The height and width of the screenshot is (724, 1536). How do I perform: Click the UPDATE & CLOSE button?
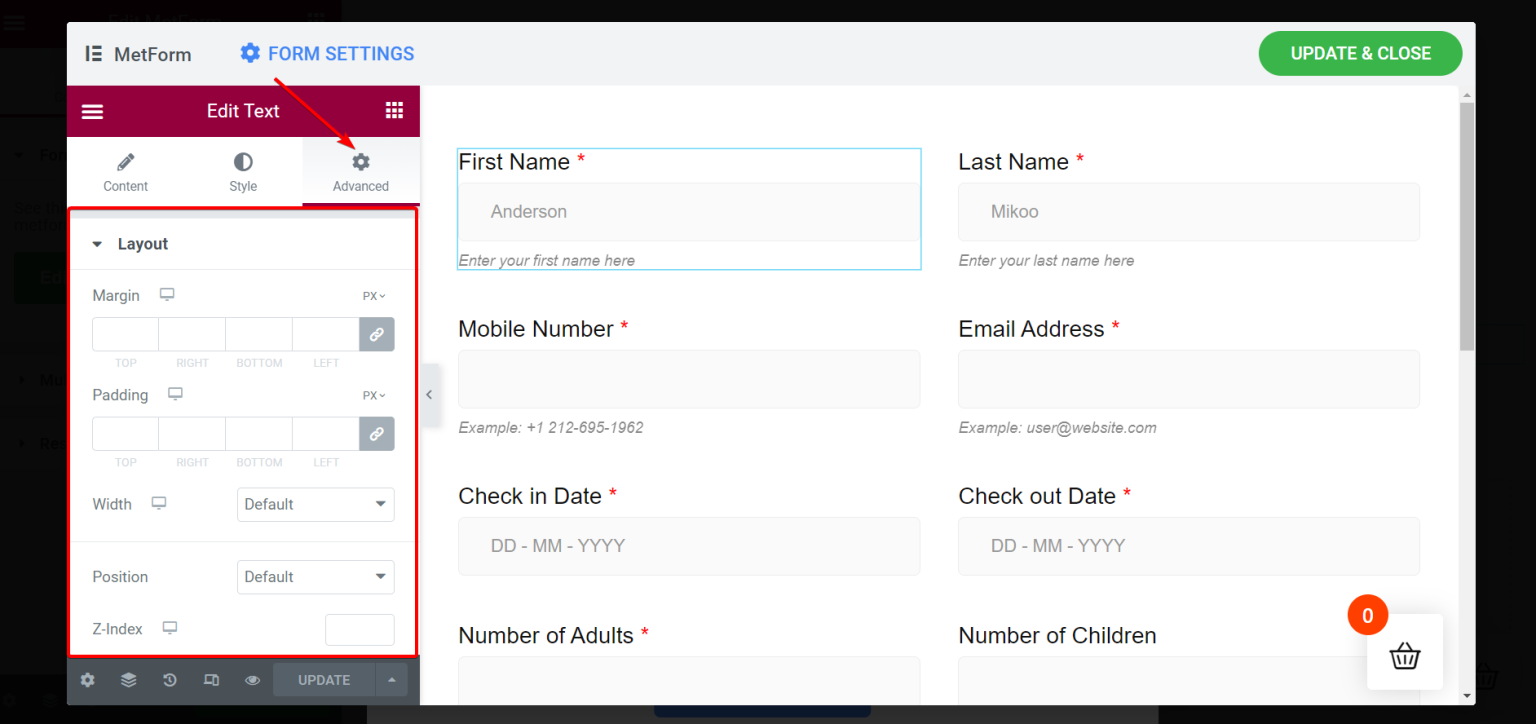1360,53
